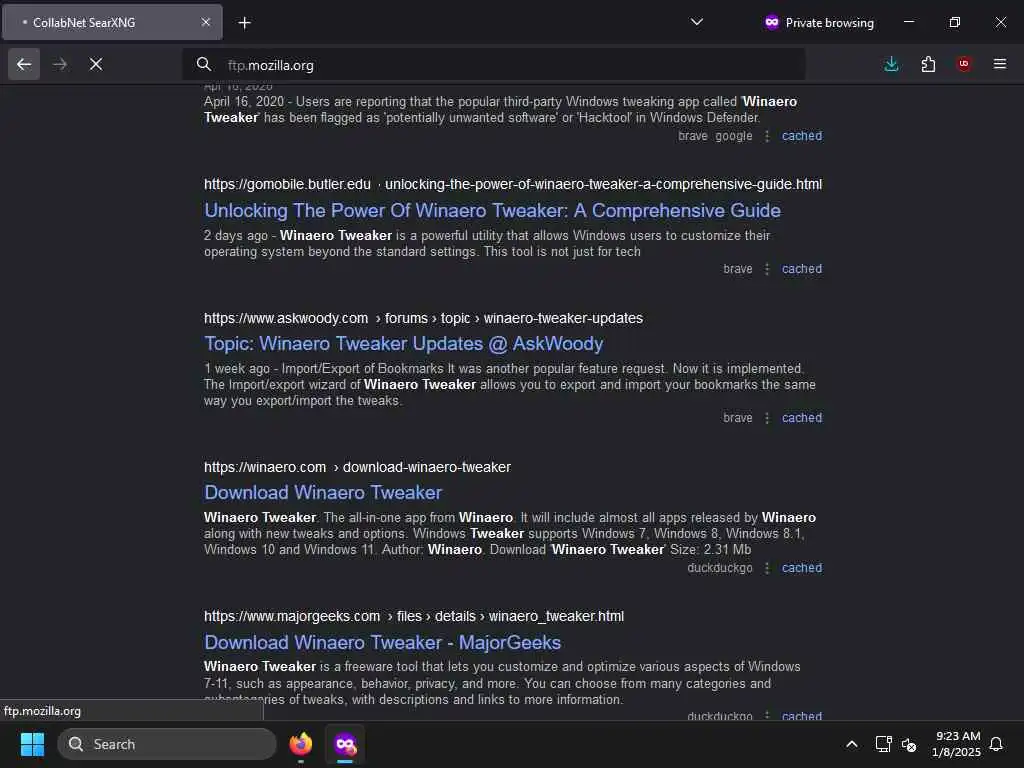Open the uBlock Origin extension icon
1024x768 pixels.
pos(964,64)
